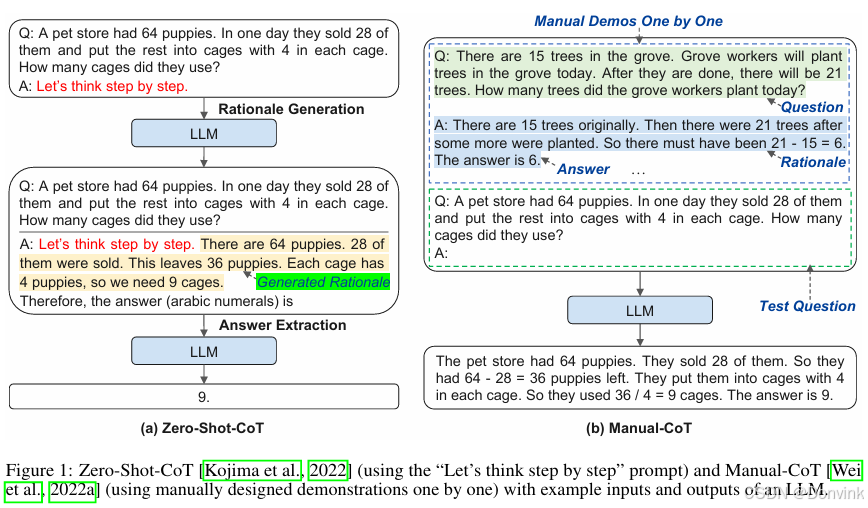868x508 pixels.
Task: Open the 2022a citation year link
Action: [73, 490]
